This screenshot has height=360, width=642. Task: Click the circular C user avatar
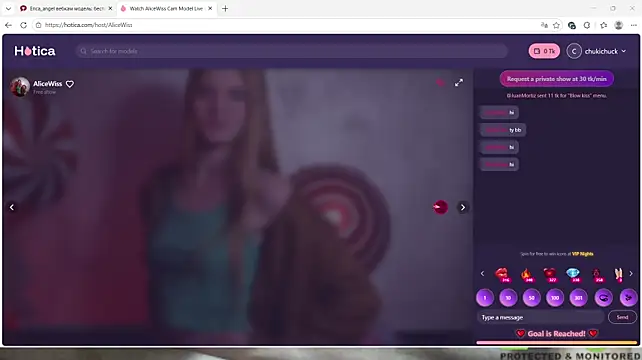(x=574, y=51)
